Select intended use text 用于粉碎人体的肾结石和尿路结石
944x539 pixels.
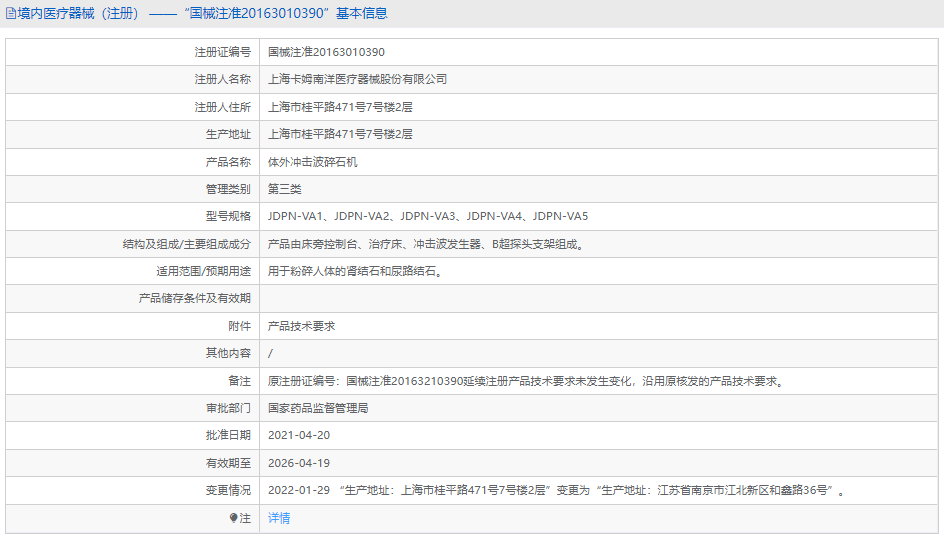[356, 272]
